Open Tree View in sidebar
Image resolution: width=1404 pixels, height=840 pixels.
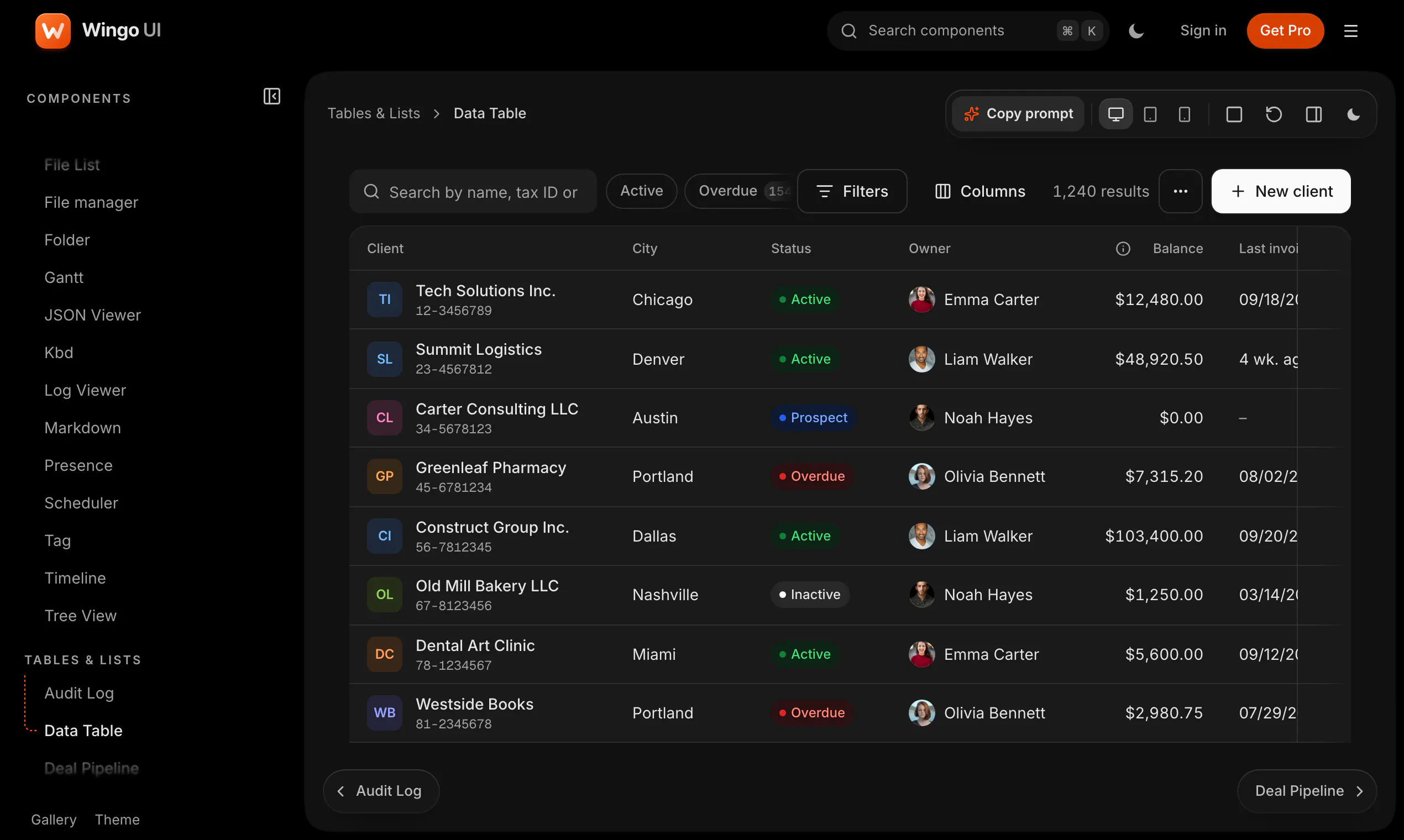[x=80, y=616]
